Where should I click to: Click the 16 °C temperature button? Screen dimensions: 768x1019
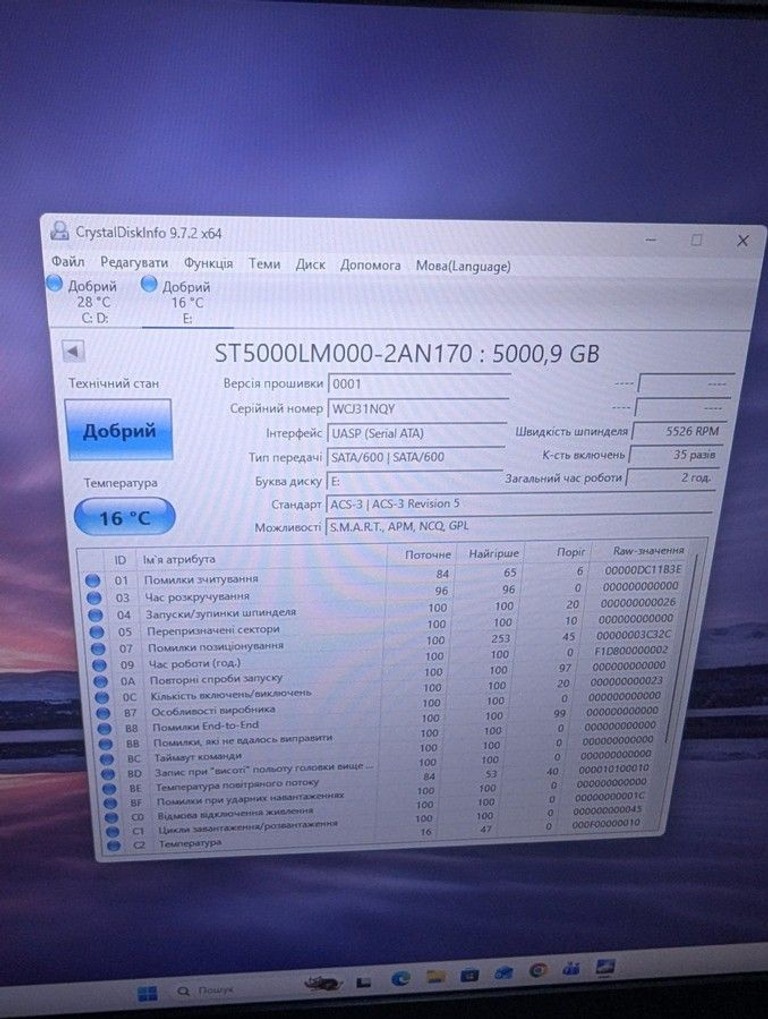click(125, 518)
